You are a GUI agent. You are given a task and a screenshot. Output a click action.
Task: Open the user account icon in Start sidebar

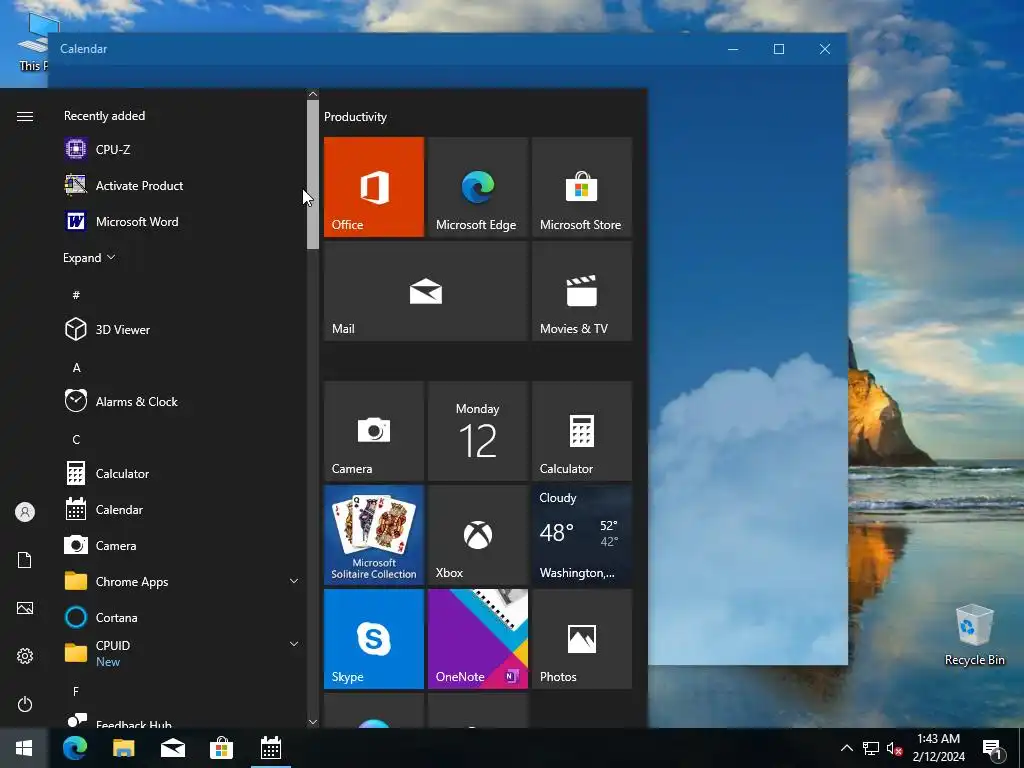pos(25,512)
